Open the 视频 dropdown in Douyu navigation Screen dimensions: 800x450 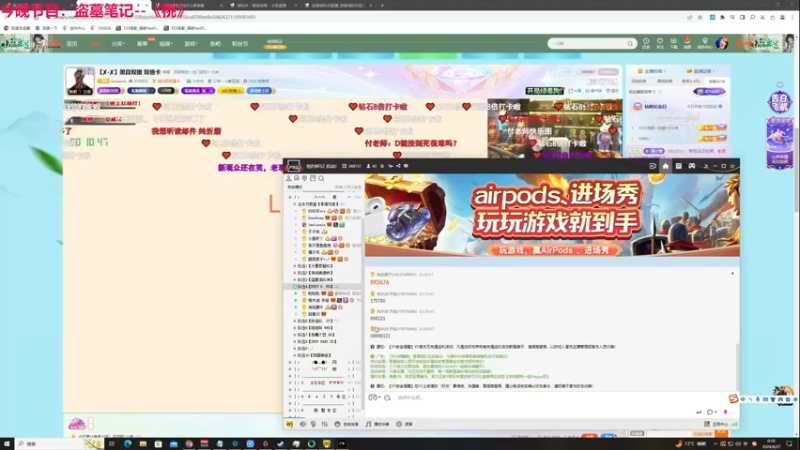click(x=166, y=44)
